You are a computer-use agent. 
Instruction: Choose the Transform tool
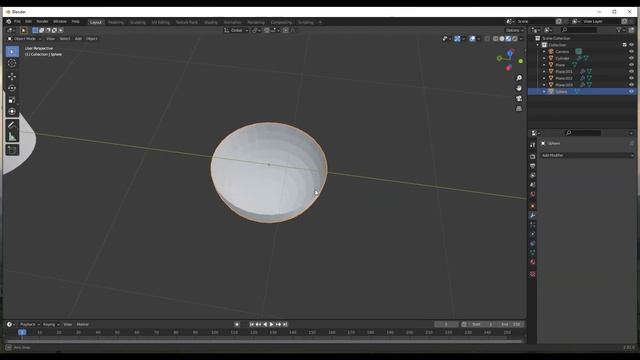tap(12, 112)
